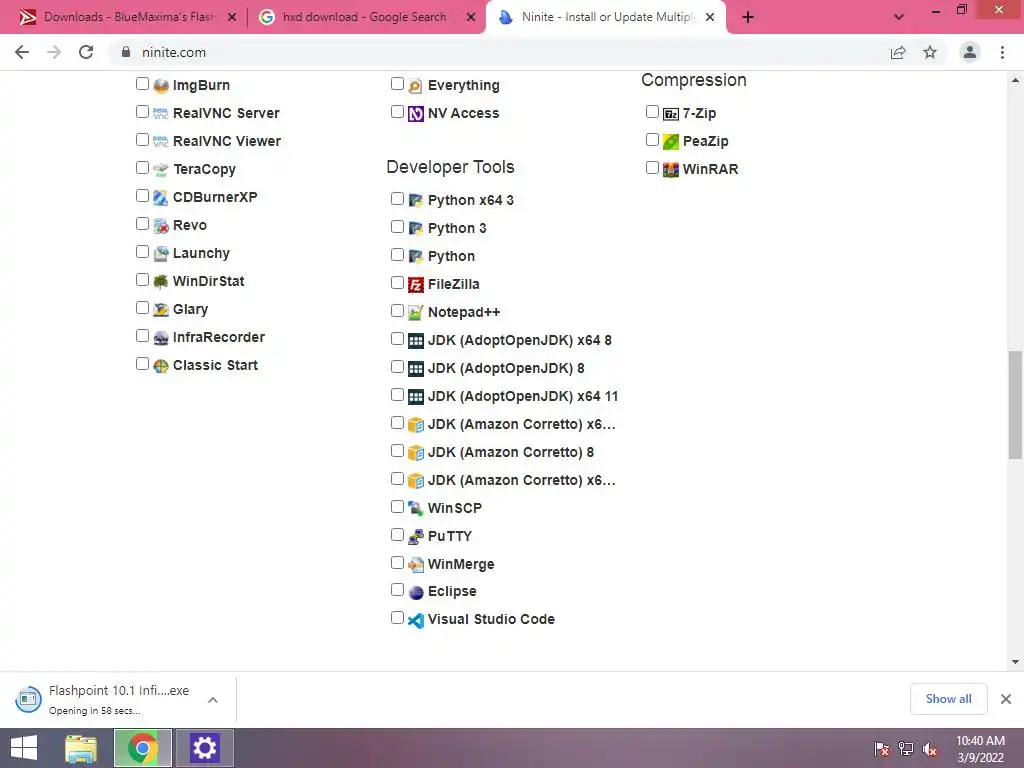Click Show all downloads button
Screen dimensions: 1024x768
point(948,699)
